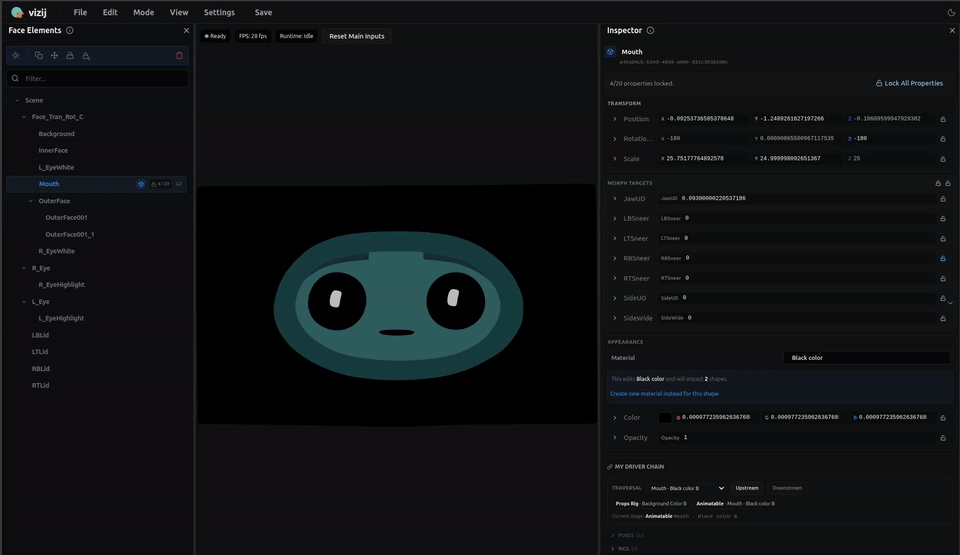
Task: Click the black Color swatch
Action: pyautogui.click(x=665, y=418)
